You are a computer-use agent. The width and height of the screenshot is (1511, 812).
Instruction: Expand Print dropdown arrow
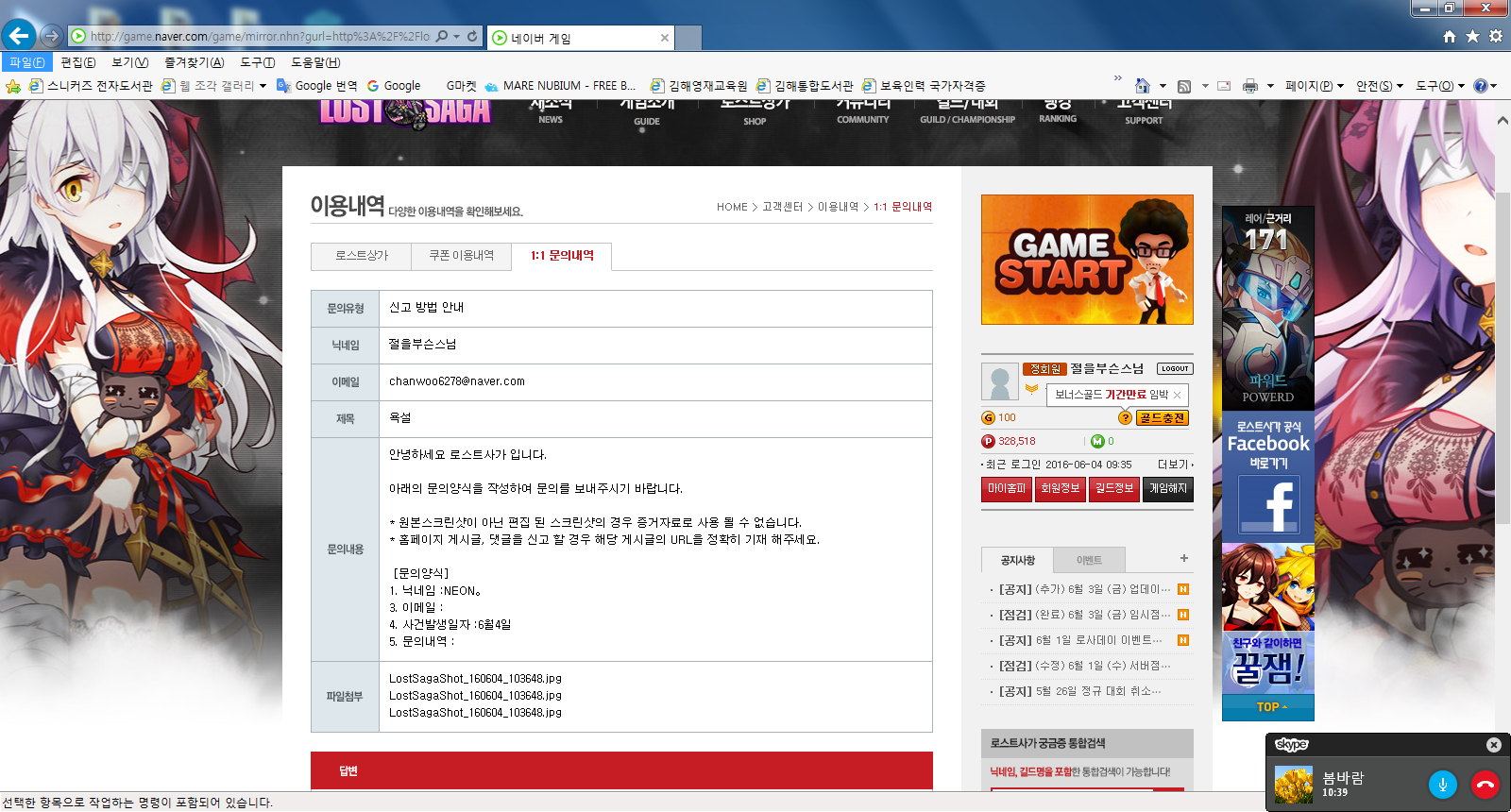click(1270, 86)
